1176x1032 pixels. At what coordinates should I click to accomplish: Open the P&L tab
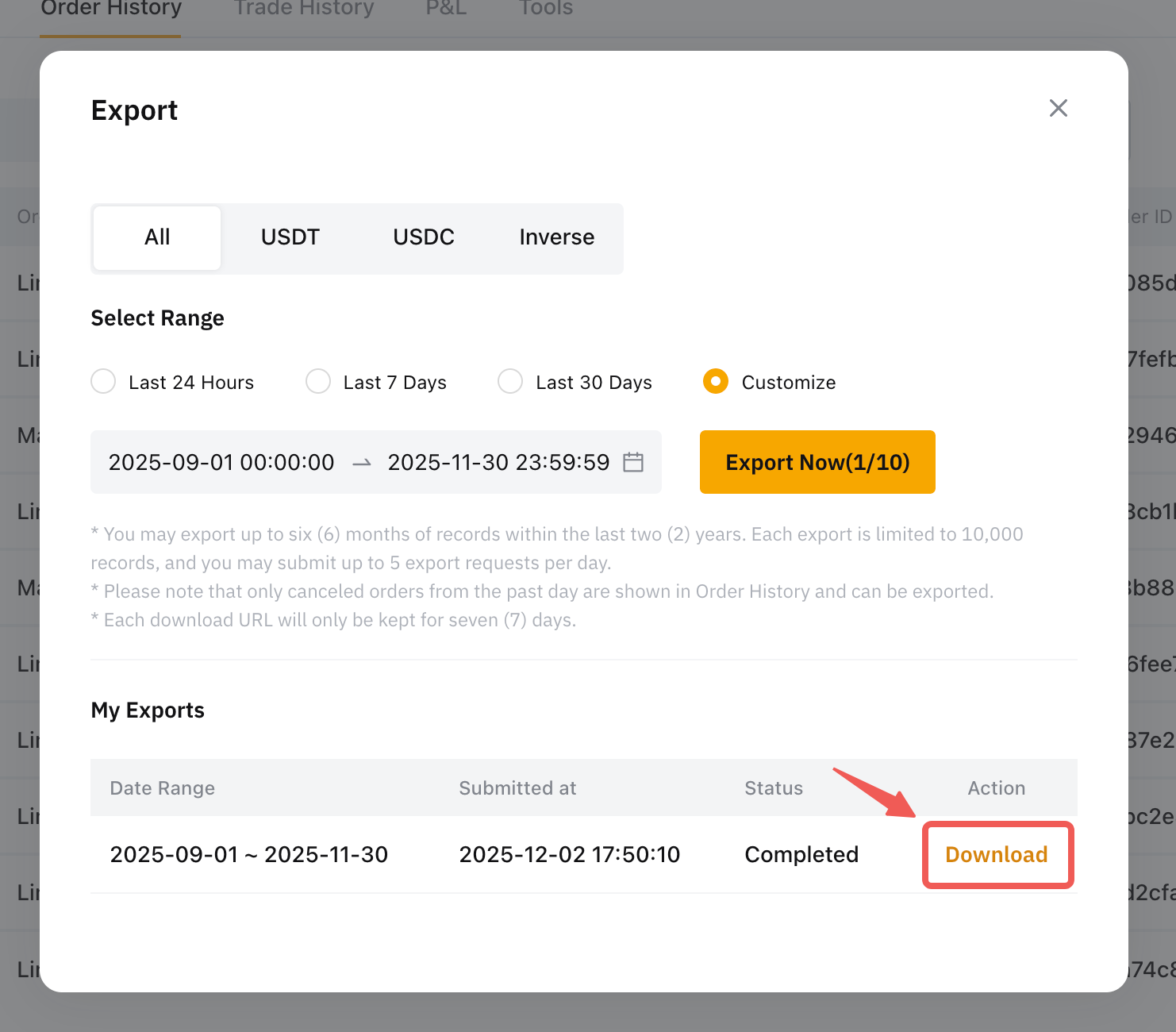click(x=446, y=10)
